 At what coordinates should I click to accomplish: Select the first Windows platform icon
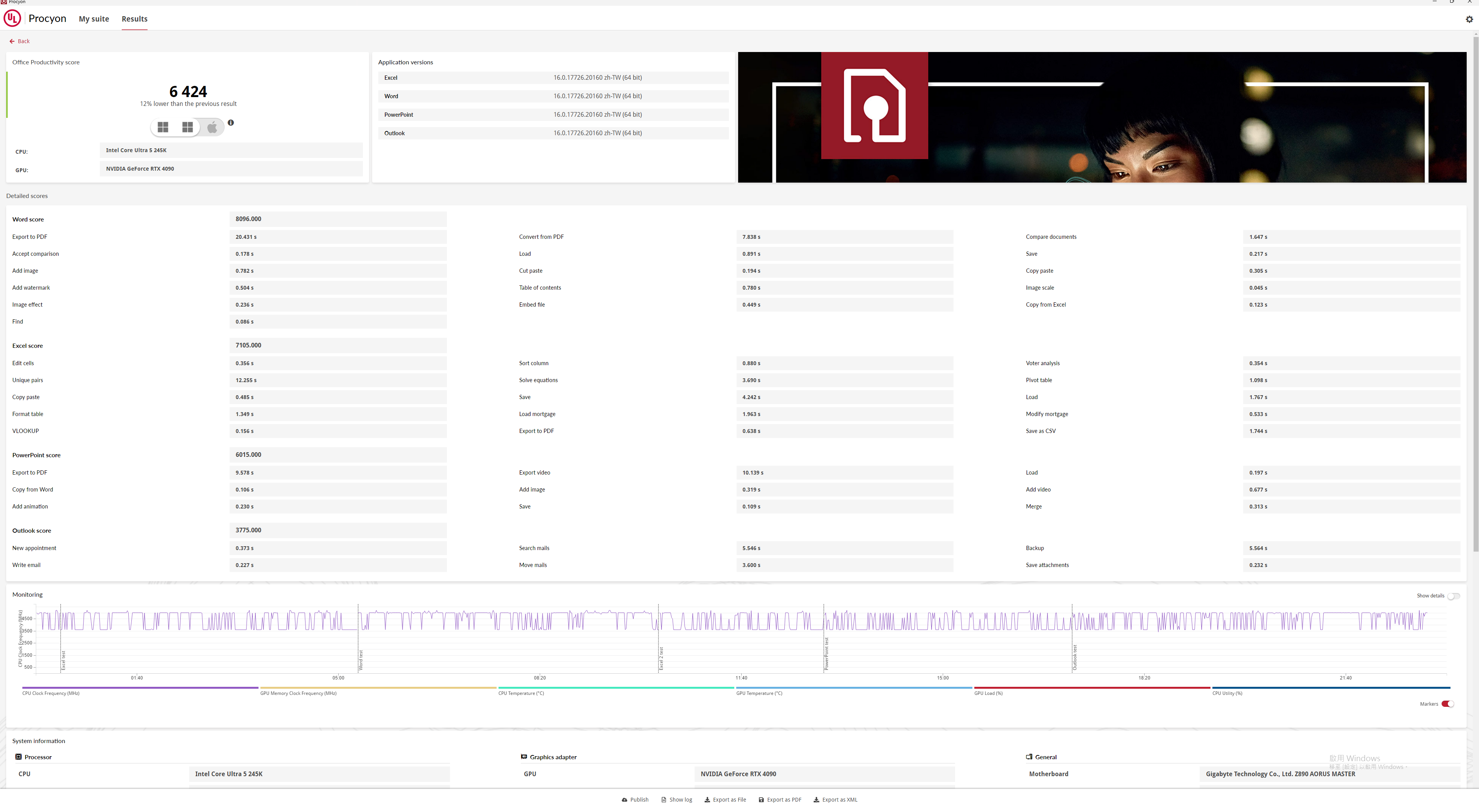coord(163,127)
